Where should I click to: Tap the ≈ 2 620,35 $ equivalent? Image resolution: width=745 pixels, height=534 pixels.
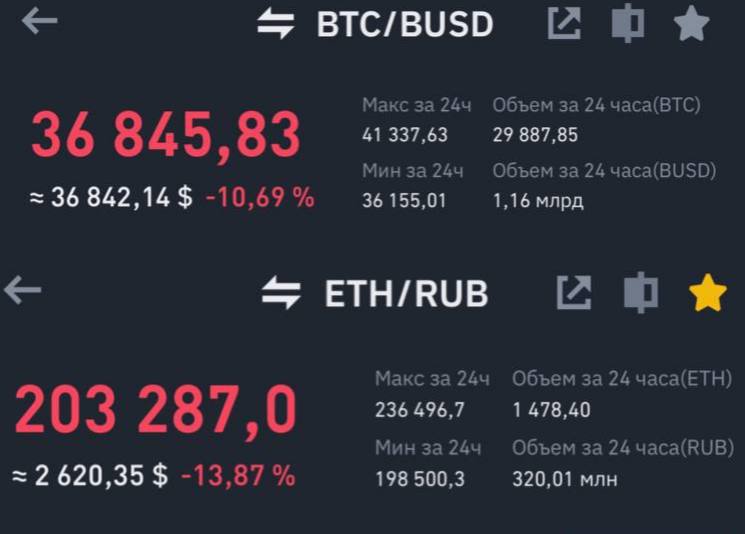(90, 476)
